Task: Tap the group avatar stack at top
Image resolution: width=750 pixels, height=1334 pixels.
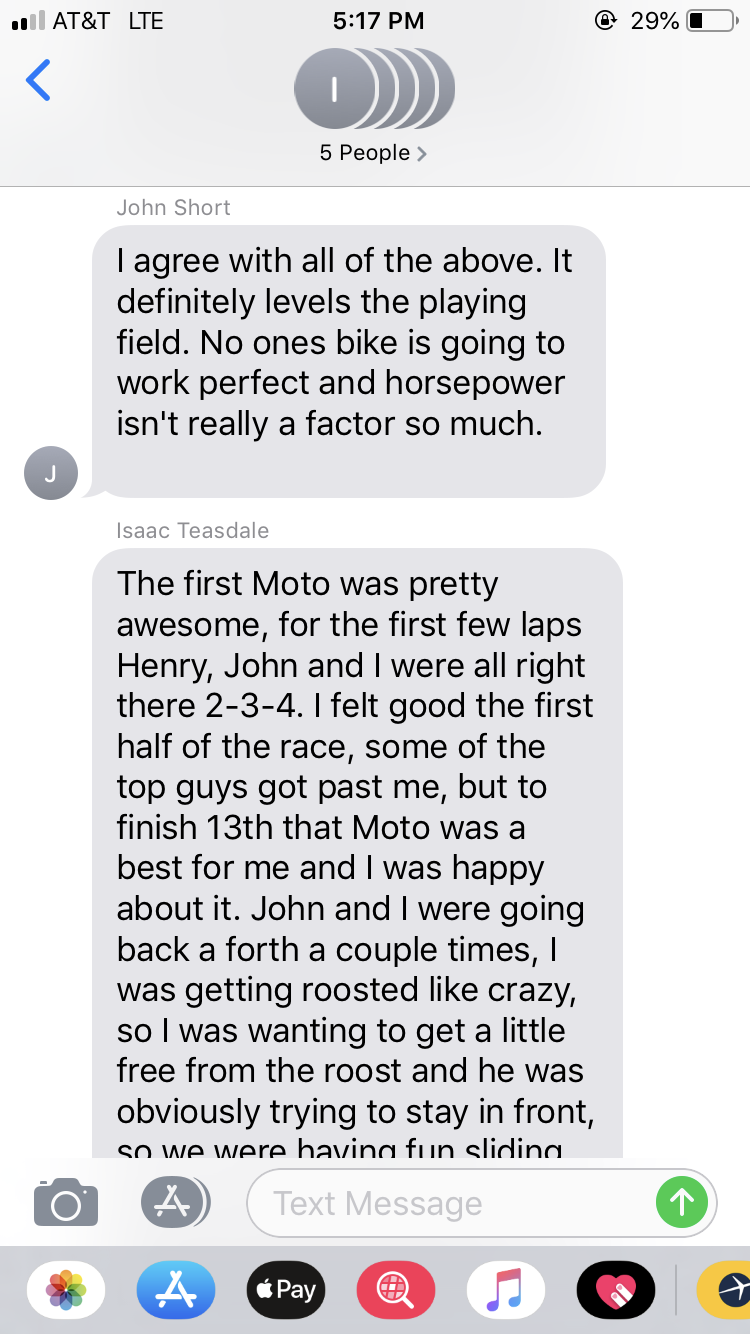Action: (x=373, y=90)
